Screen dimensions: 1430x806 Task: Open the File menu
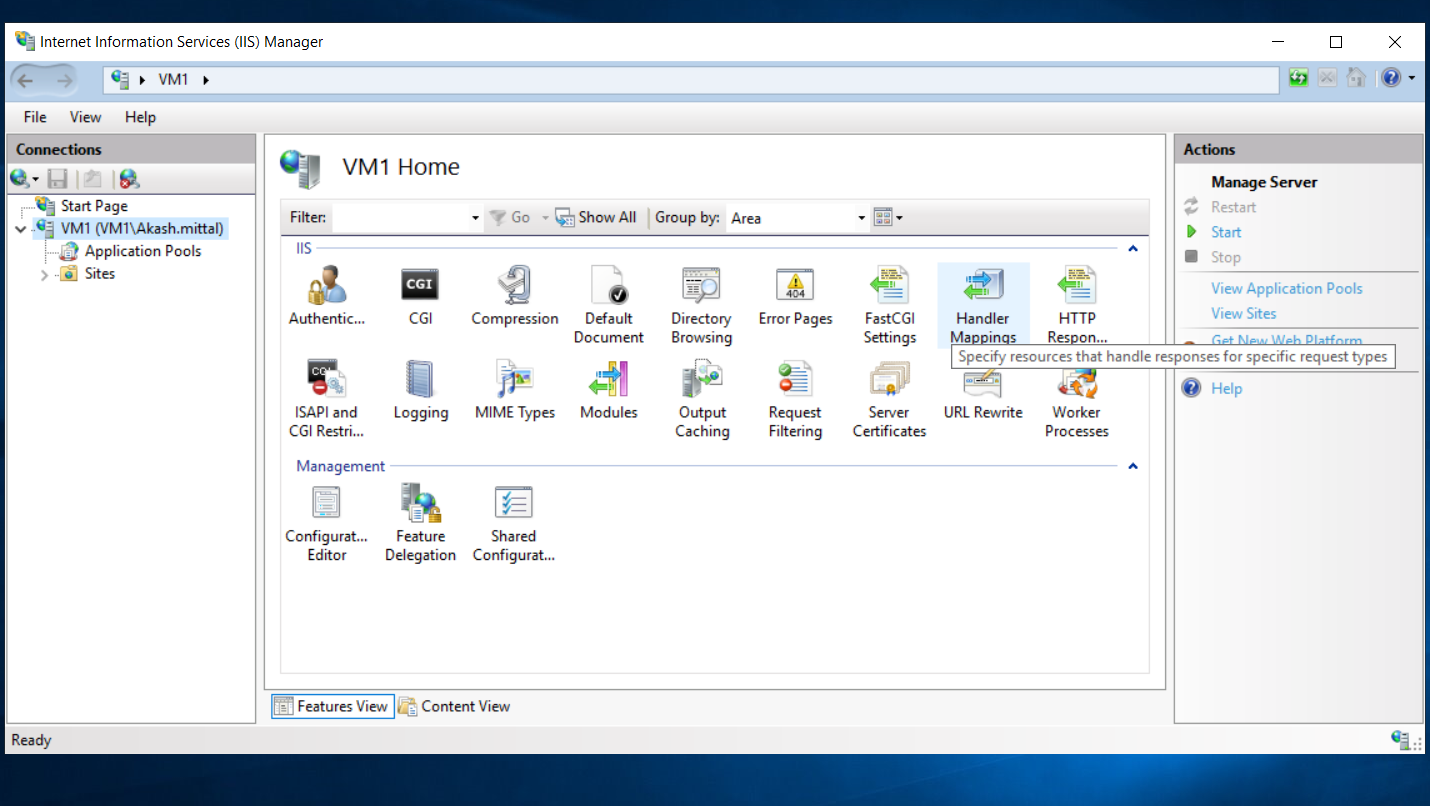coord(35,117)
